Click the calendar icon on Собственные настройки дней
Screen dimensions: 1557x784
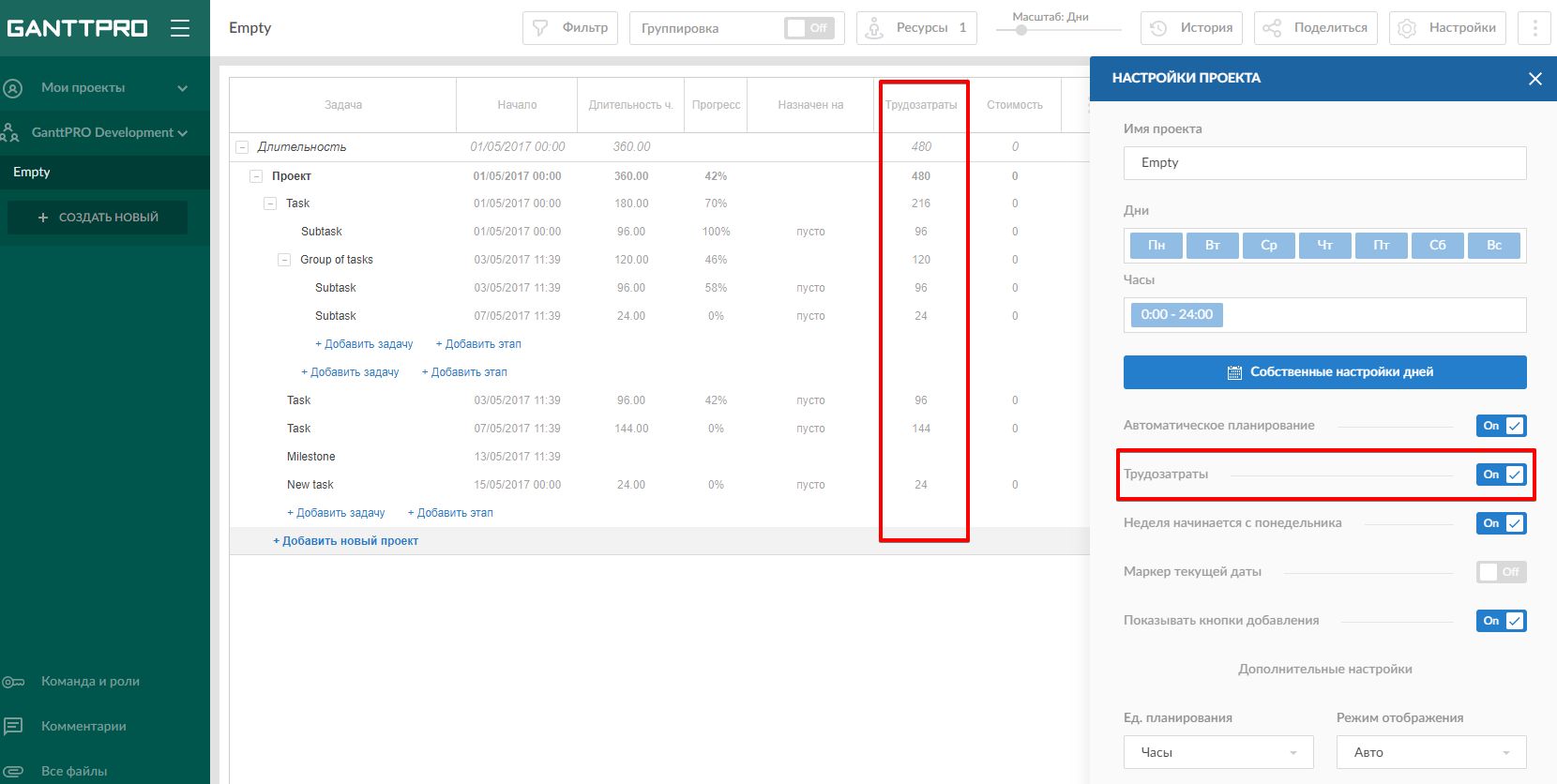(1234, 372)
